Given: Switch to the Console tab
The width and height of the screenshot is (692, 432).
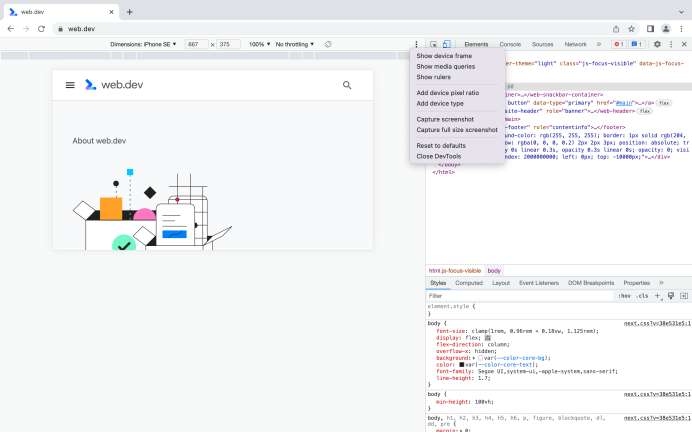Looking at the screenshot, I should (510, 44).
